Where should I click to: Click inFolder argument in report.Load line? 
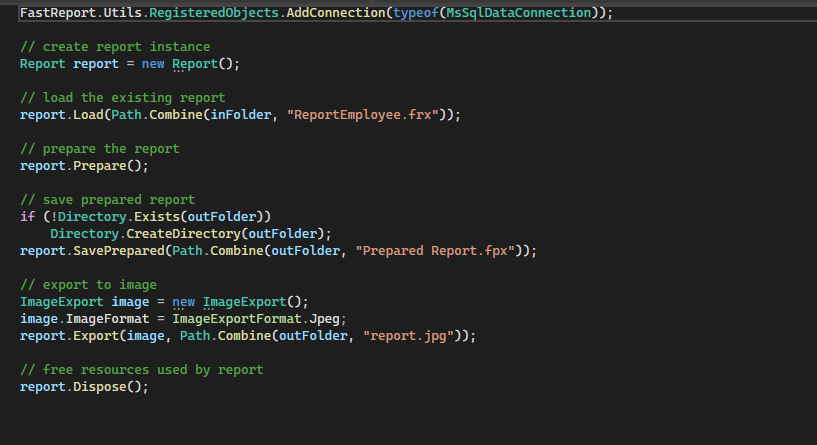click(241, 115)
